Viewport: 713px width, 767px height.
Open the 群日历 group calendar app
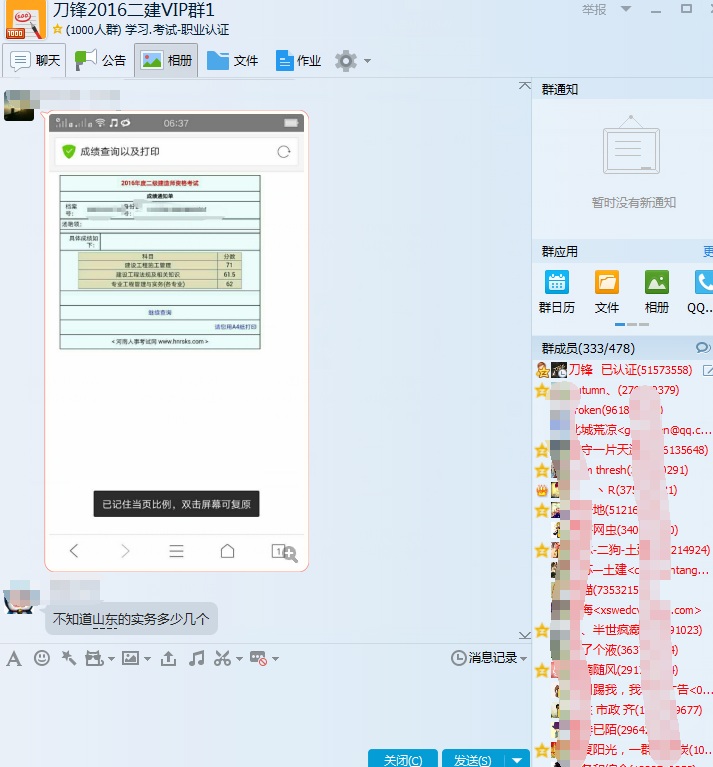pos(557,292)
